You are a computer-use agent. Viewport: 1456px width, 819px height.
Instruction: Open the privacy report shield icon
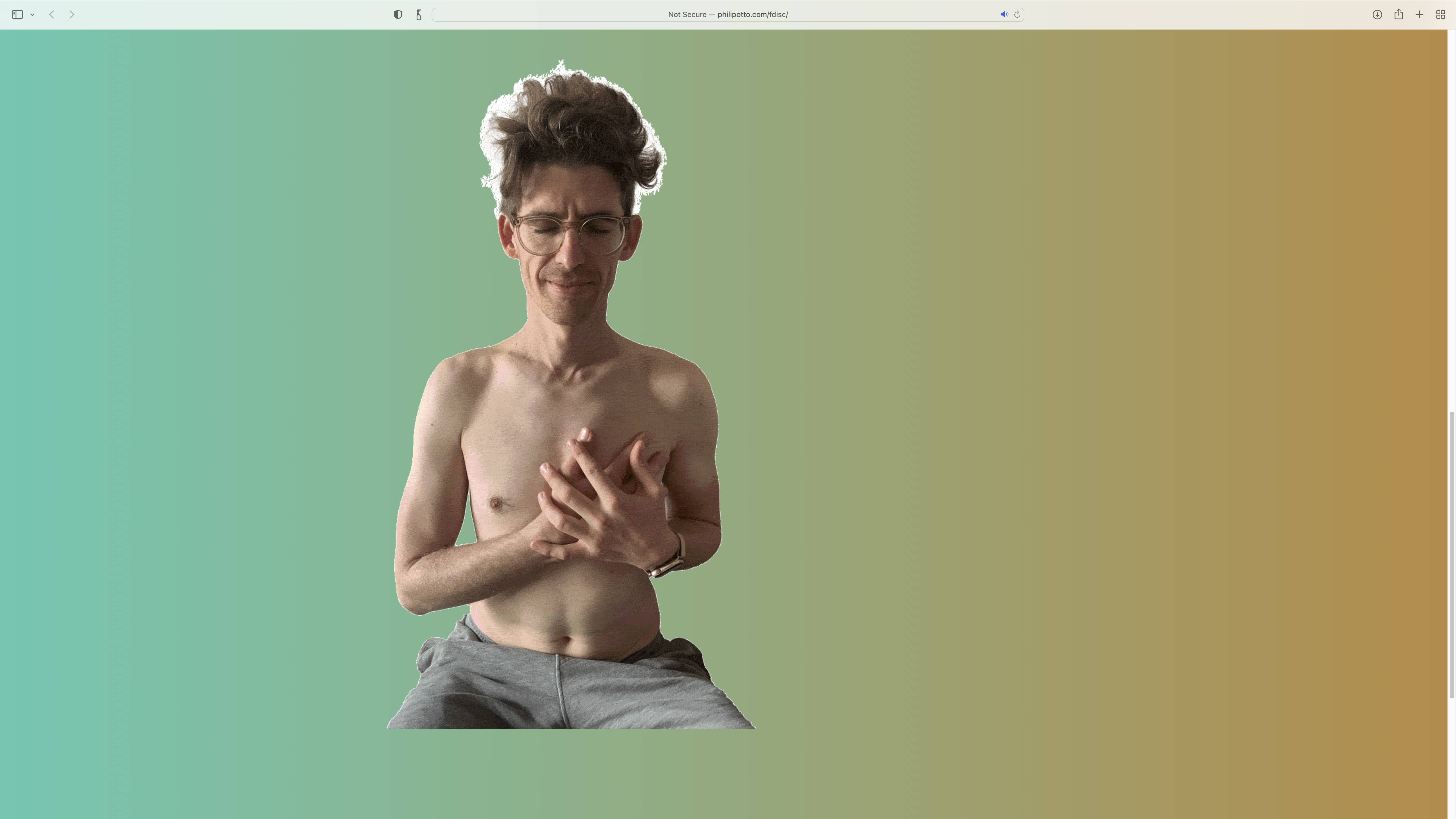(398, 15)
